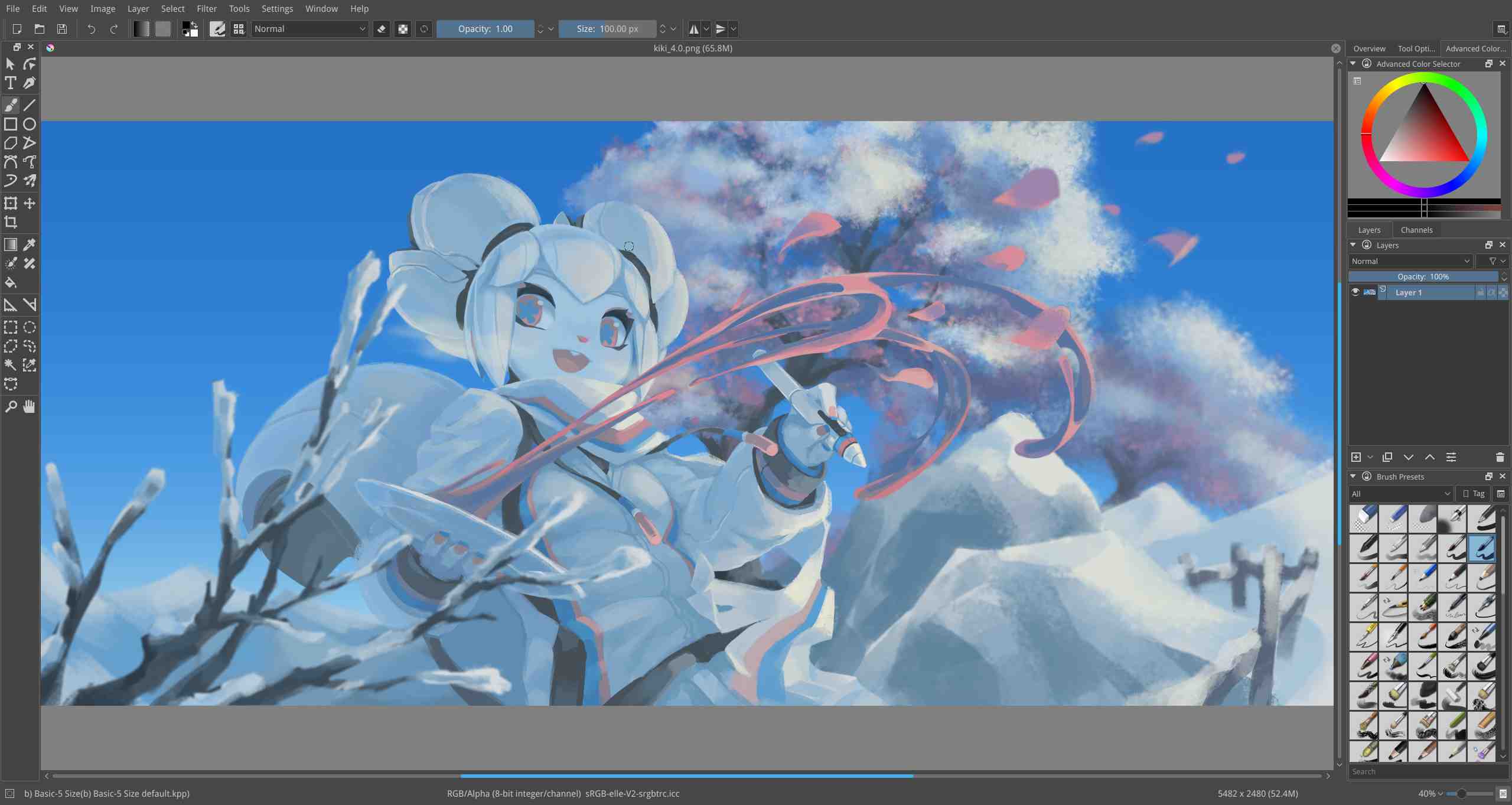Select the Fill bucket tool
This screenshot has width=1512, height=805.
point(11,283)
